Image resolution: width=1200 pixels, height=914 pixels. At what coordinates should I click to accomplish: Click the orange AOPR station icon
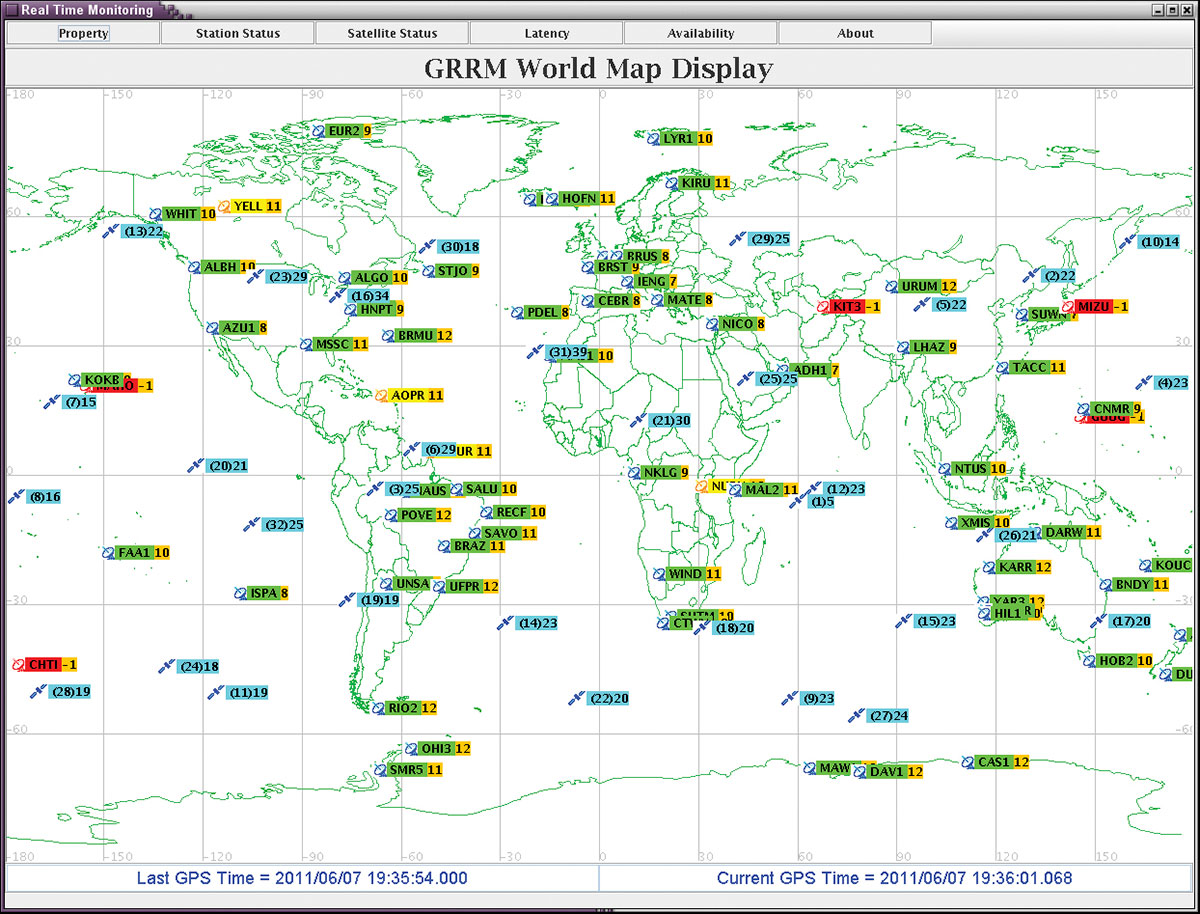(x=382, y=396)
